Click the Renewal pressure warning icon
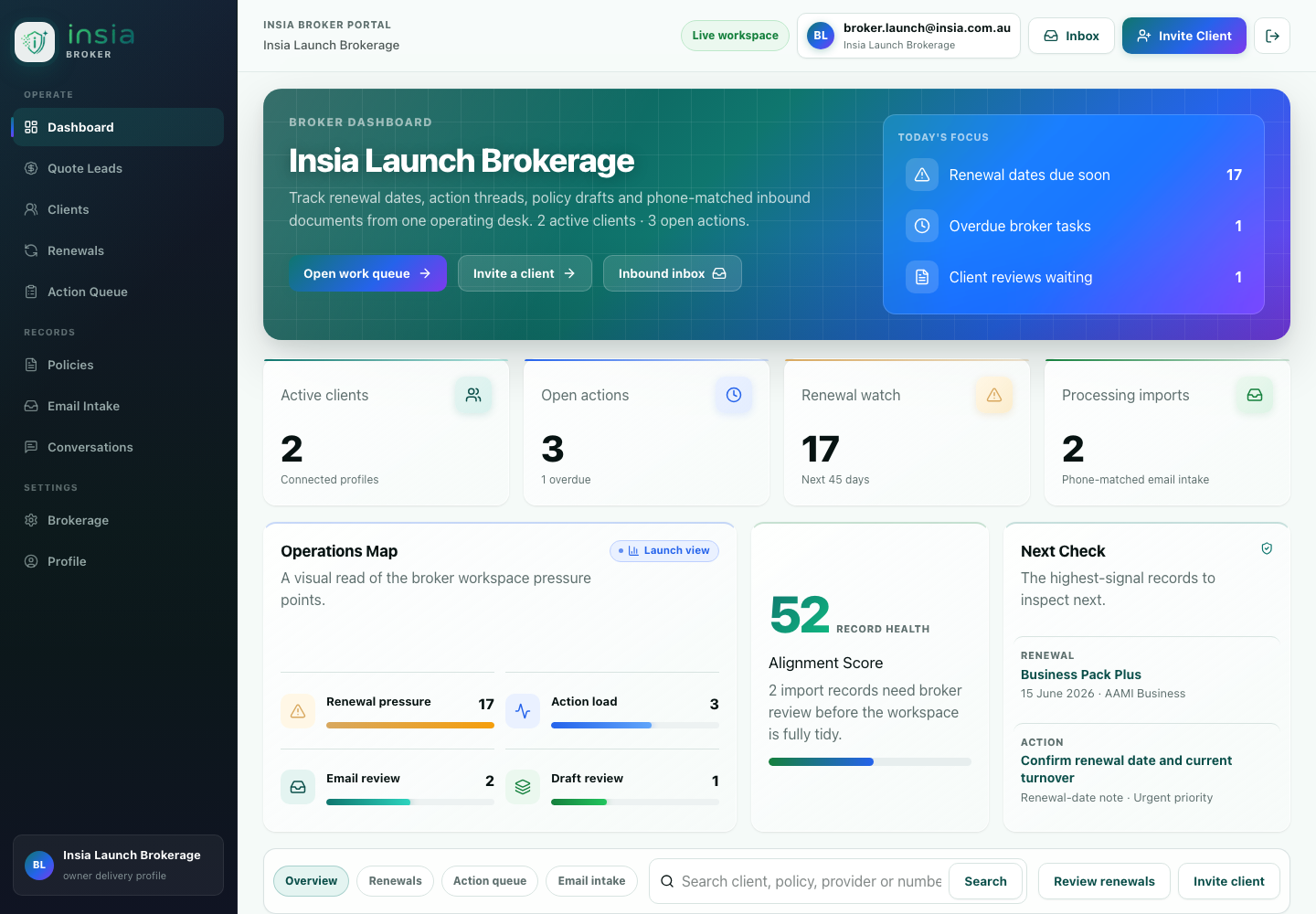 pyautogui.click(x=298, y=710)
